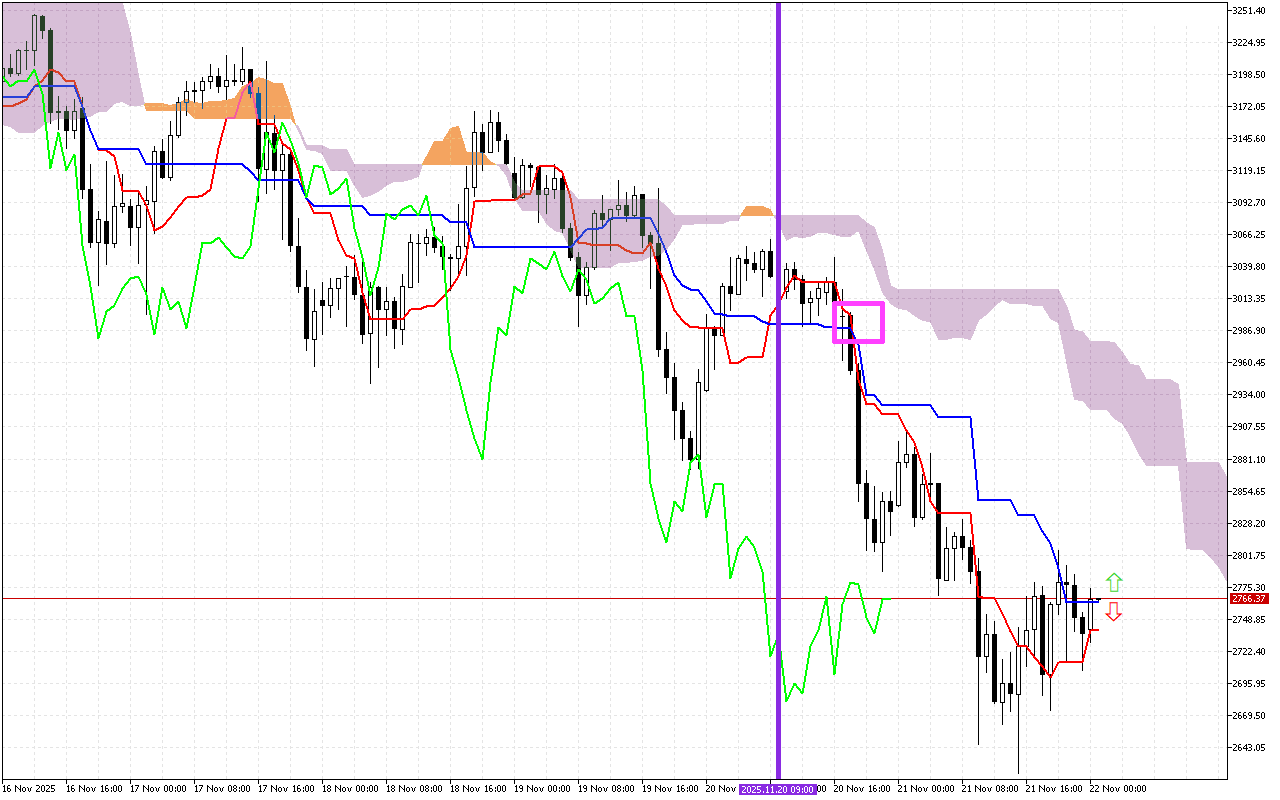The image size is (1280, 800).
Task: Click the 16 Nov 2025 time label
Action: (28, 788)
